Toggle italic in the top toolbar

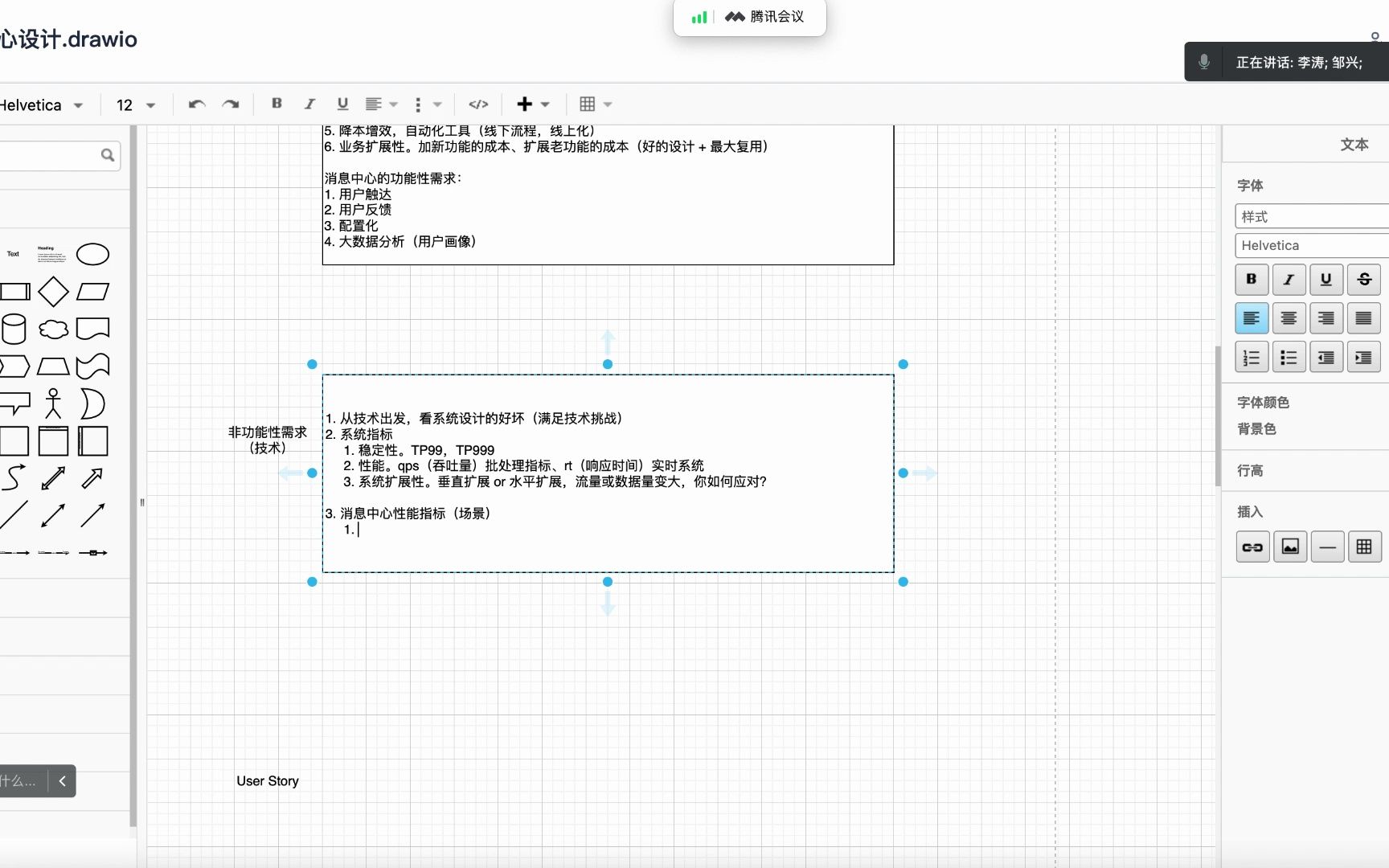click(x=309, y=104)
